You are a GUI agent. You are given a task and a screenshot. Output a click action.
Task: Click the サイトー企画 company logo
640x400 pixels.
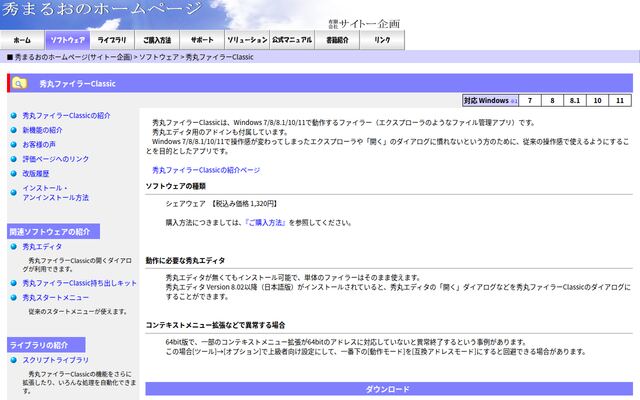click(x=364, y=24)
